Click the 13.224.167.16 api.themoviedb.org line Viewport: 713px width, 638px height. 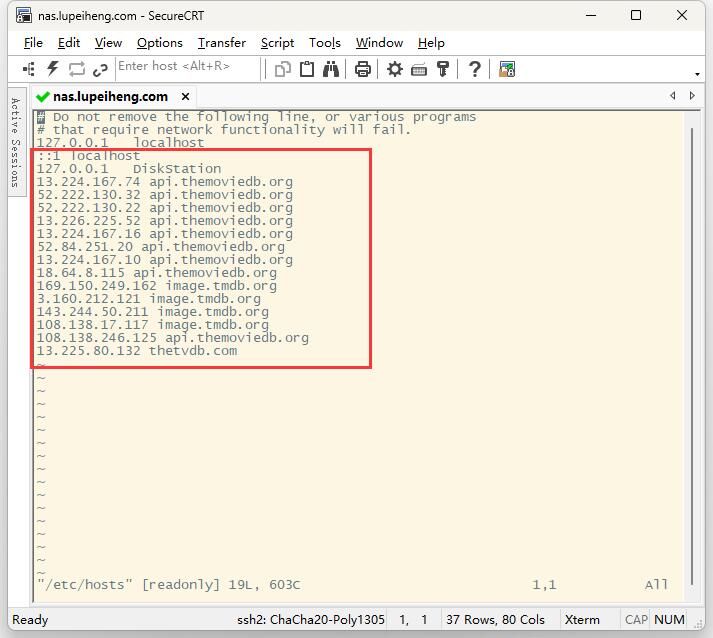pos(165,234)
